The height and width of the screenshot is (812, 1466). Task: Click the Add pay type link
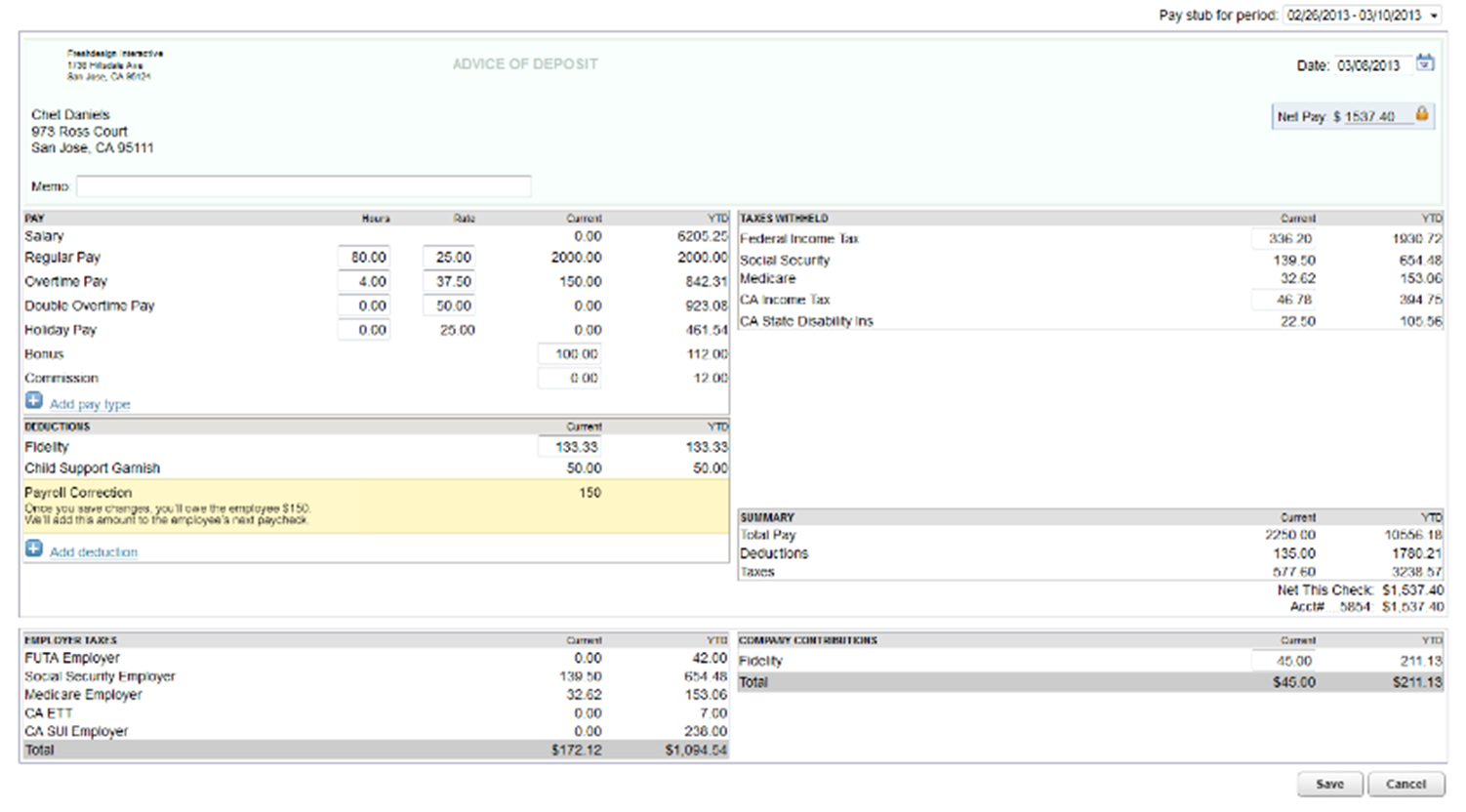[90, 404]
